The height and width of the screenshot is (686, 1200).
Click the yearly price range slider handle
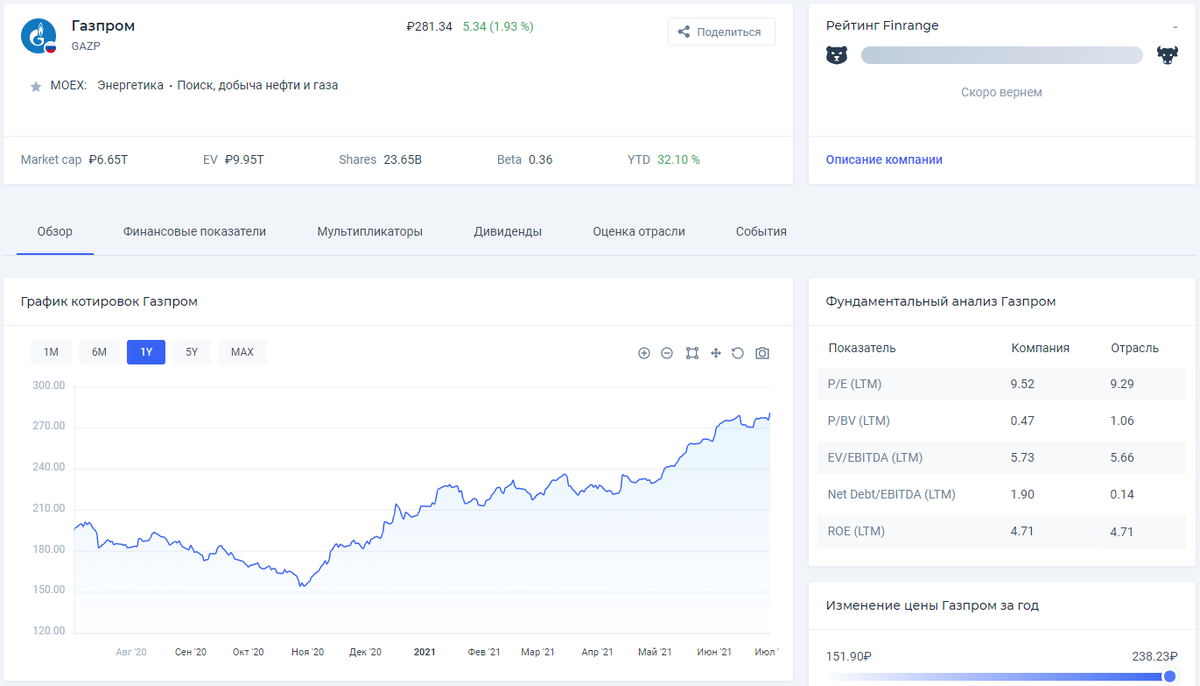pos(1169,677)
